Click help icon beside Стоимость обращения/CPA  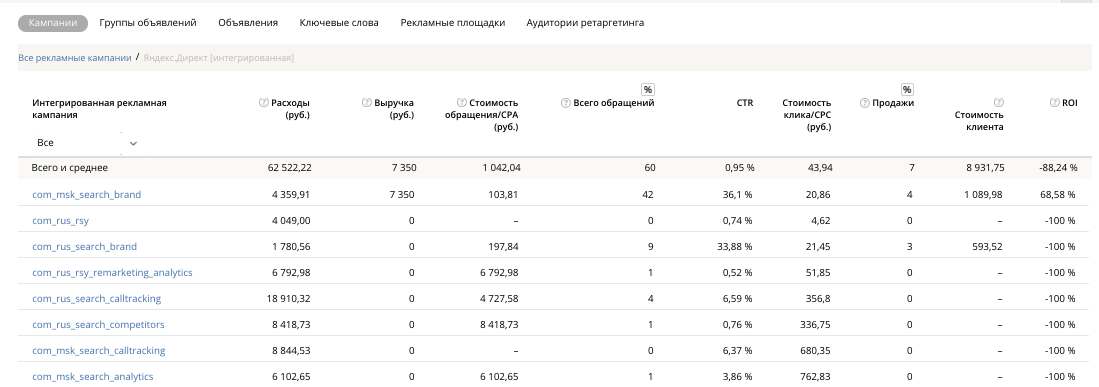(460, 103)
